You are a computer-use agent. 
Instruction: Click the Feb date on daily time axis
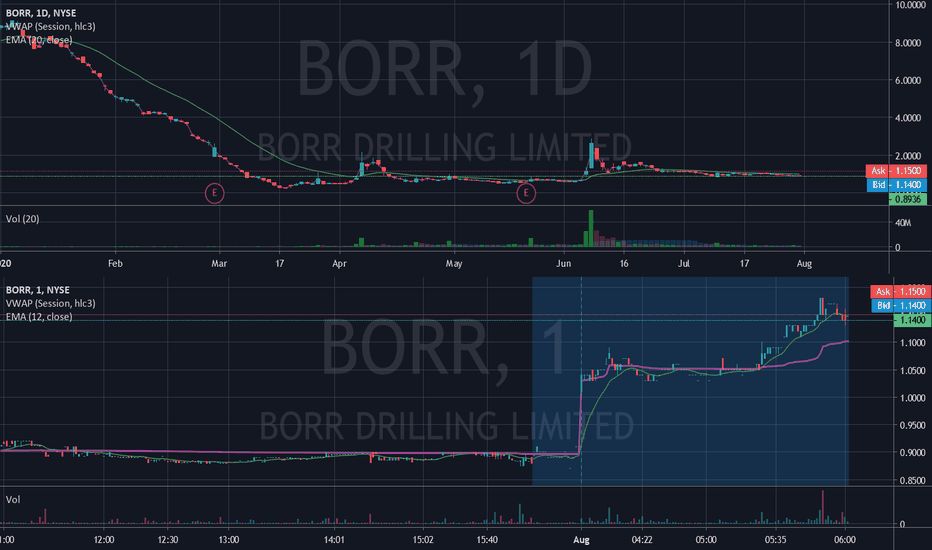(115, 263)
